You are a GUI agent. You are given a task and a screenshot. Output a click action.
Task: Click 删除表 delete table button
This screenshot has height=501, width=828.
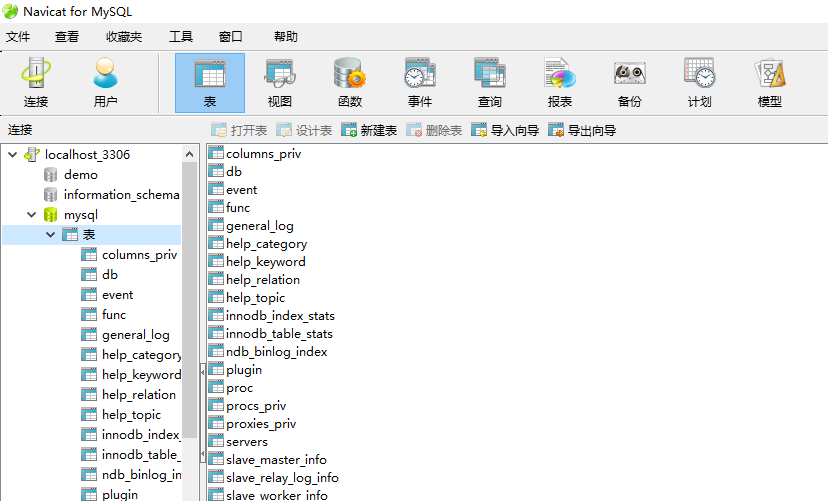434,130
